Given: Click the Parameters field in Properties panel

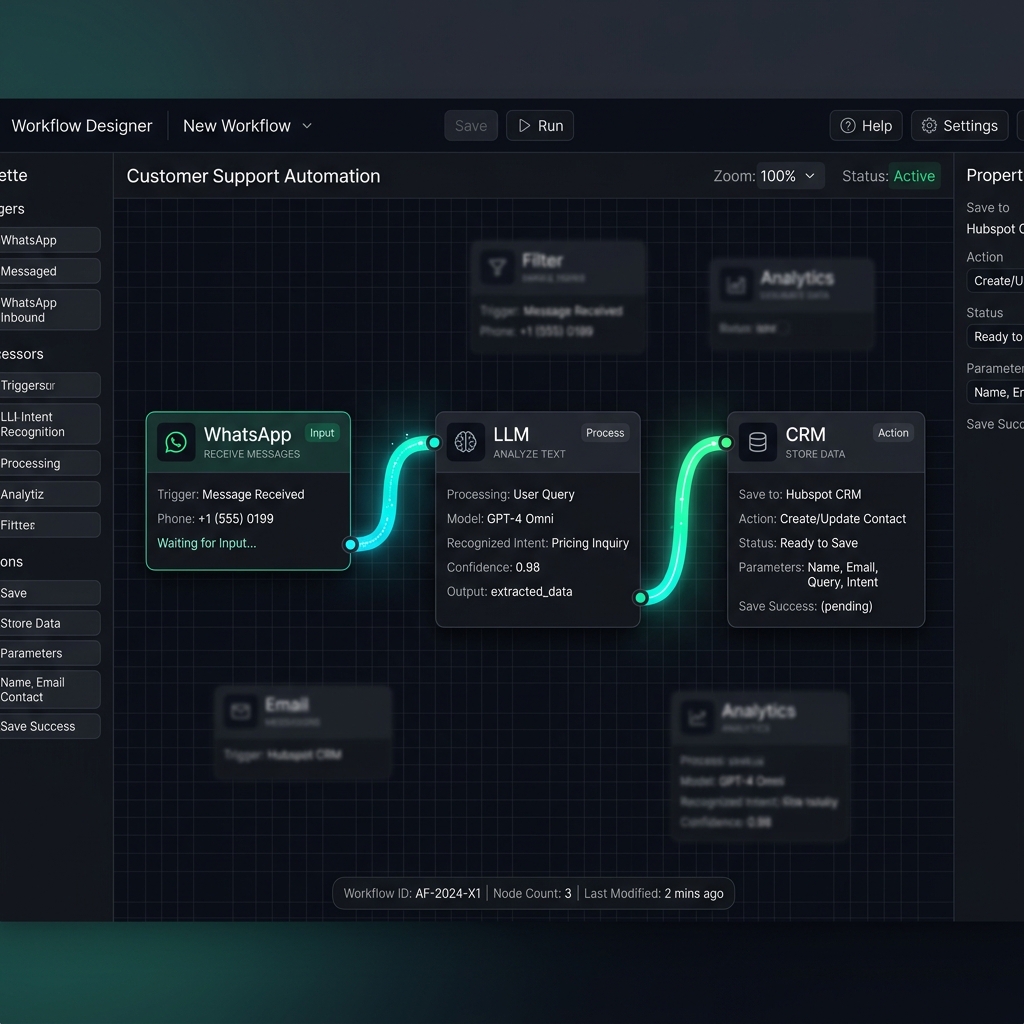Looking at the screenshot, I should click(995, 392).
